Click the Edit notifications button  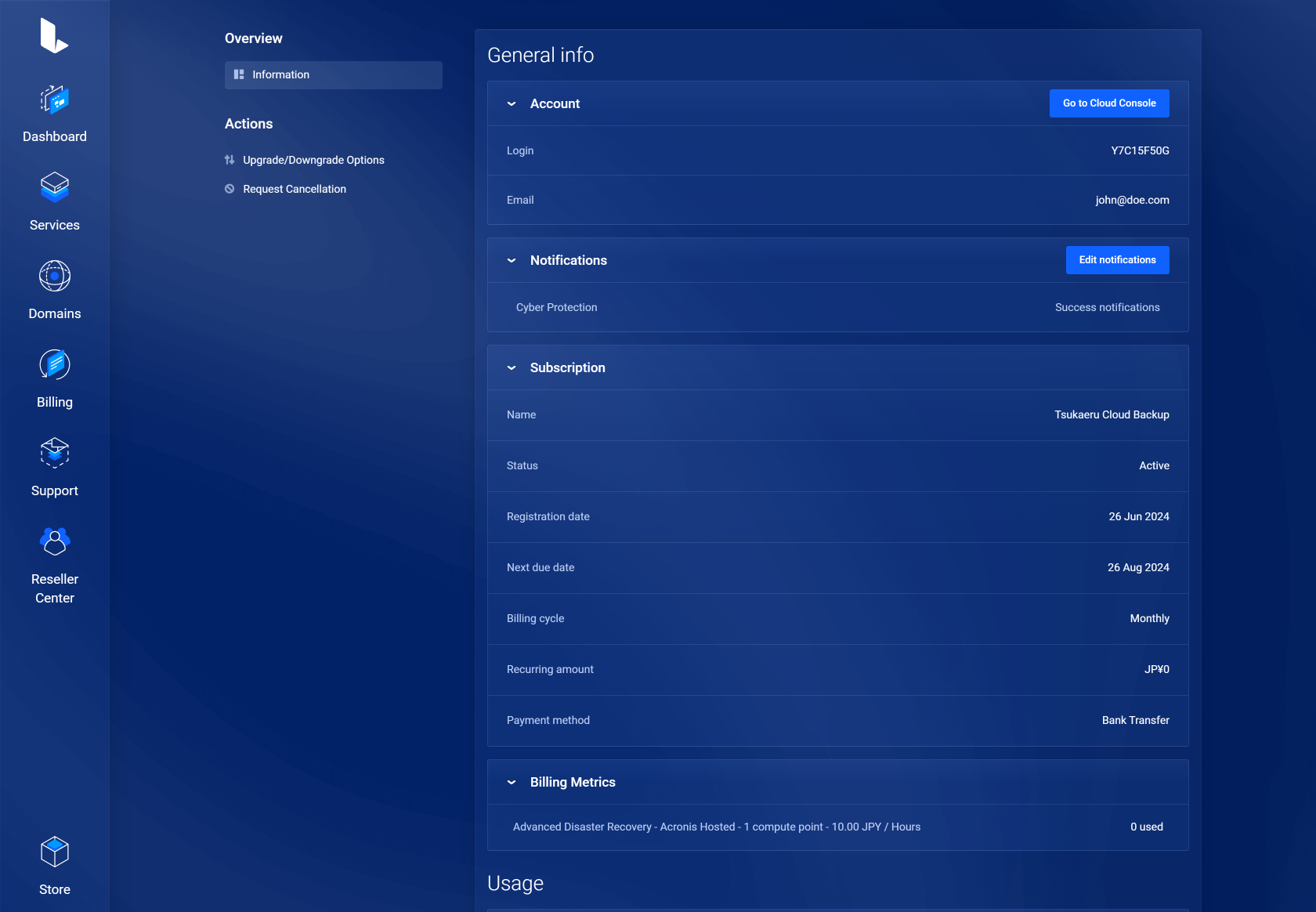1118,260
